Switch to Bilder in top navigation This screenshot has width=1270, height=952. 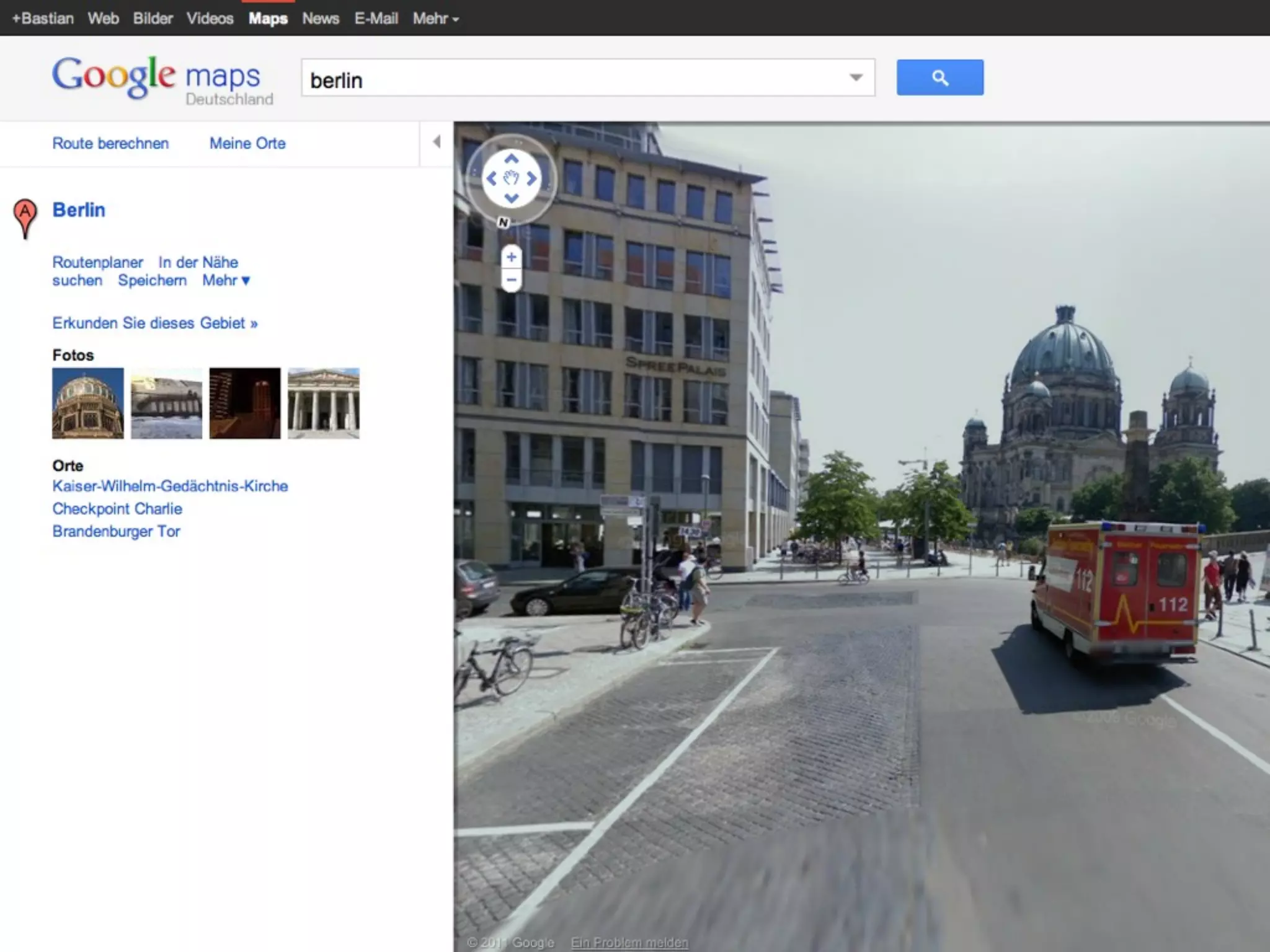pyautogui.click(x=153, y=19)
